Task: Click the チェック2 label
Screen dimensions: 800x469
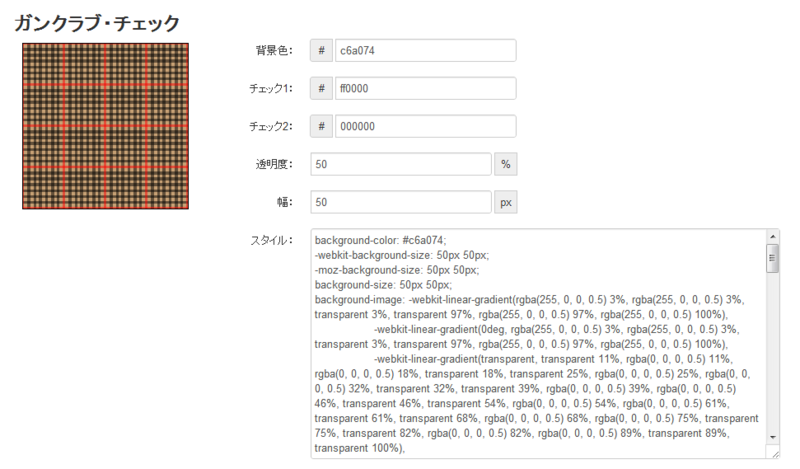Action: coord(271,126)
